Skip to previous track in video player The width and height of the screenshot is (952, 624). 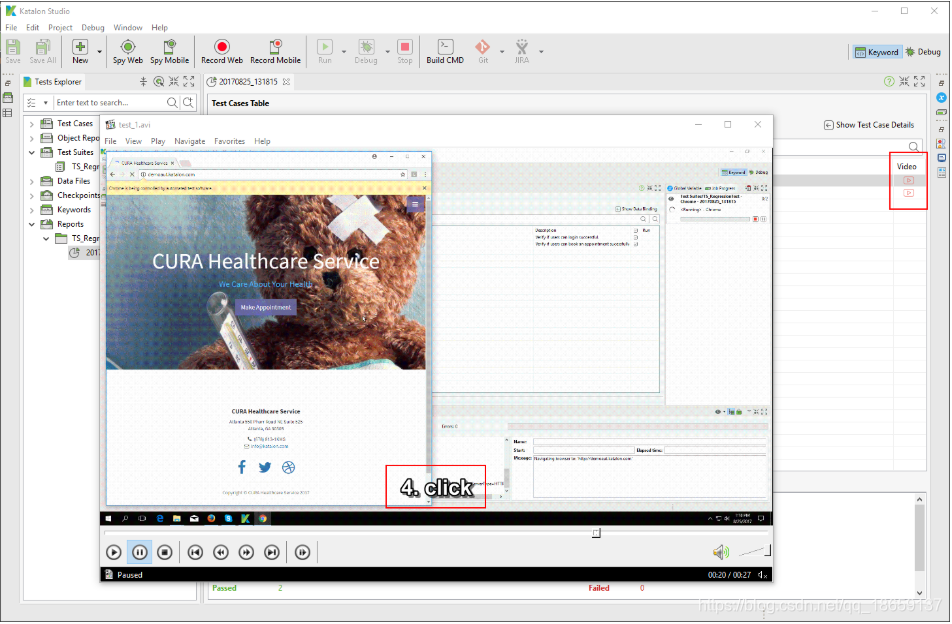click(195, 552)
